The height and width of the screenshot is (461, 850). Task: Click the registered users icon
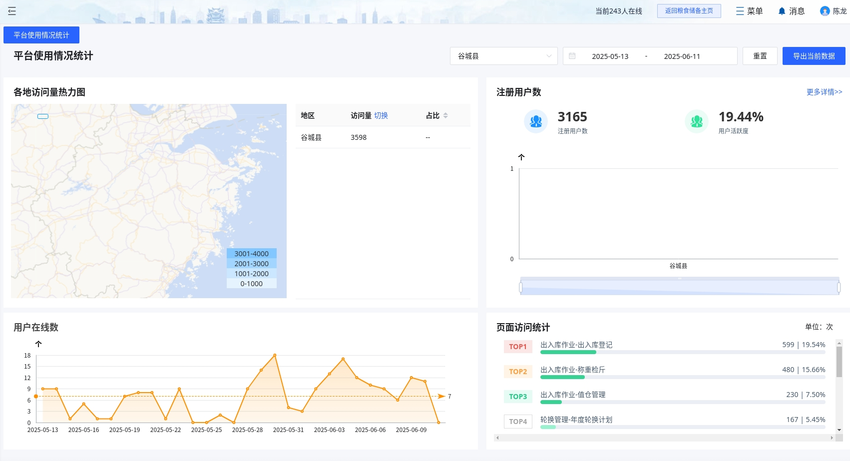[536, 121]
